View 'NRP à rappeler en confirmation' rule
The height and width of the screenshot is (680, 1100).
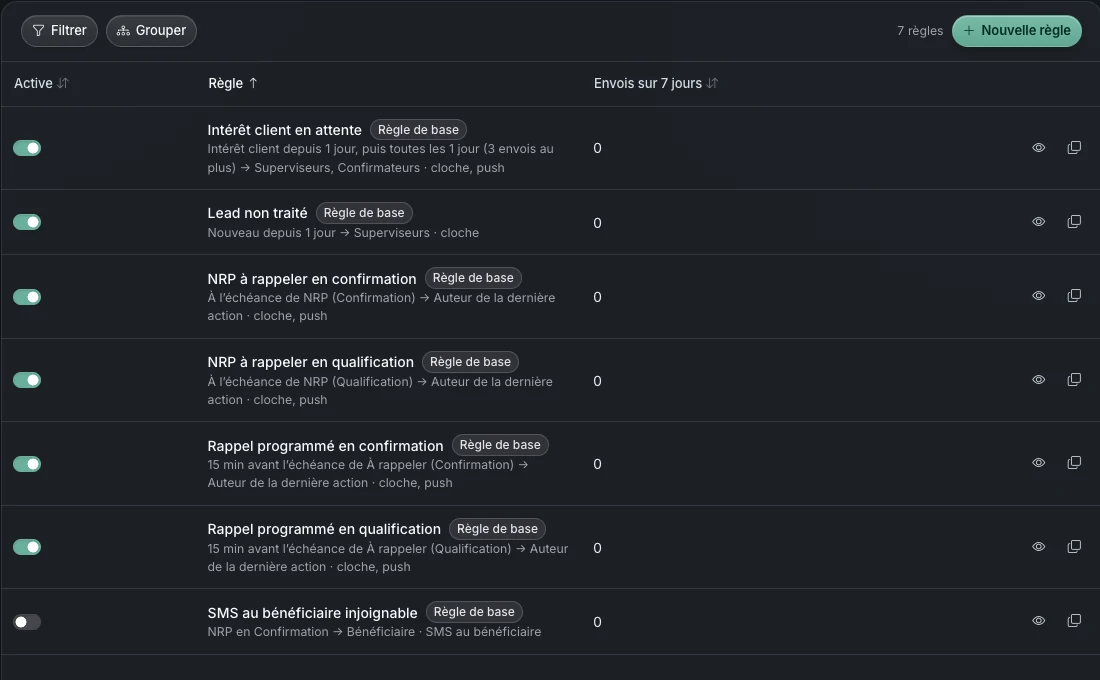[x=1038, y=295]
